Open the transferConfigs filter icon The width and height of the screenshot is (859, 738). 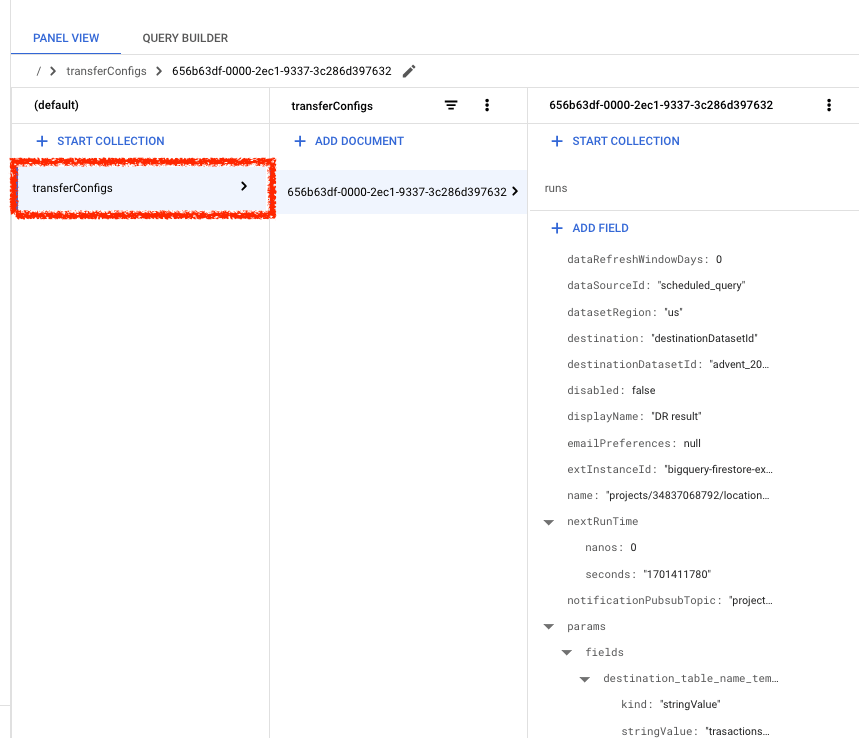click(x=451, y=105)
